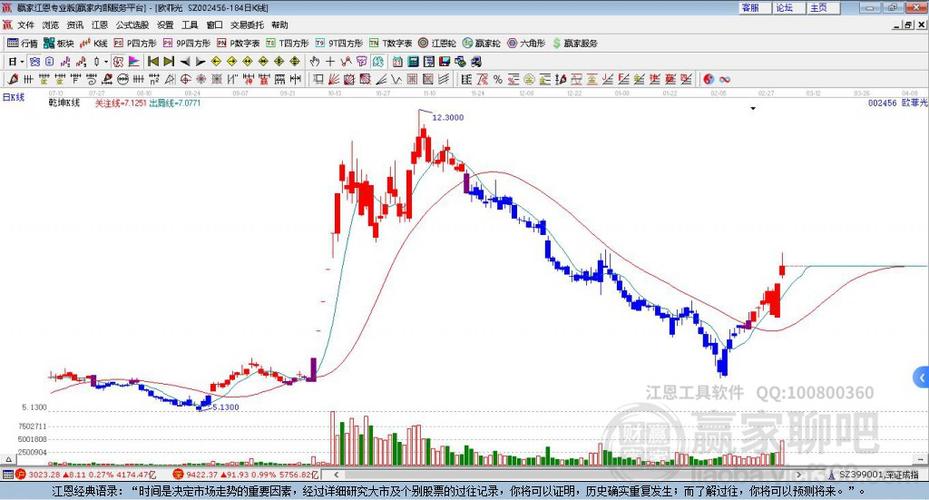This screenshot has width=929, height=500.
Task: Expand the 日 period dropdown arrow
Action: point(19,61)
